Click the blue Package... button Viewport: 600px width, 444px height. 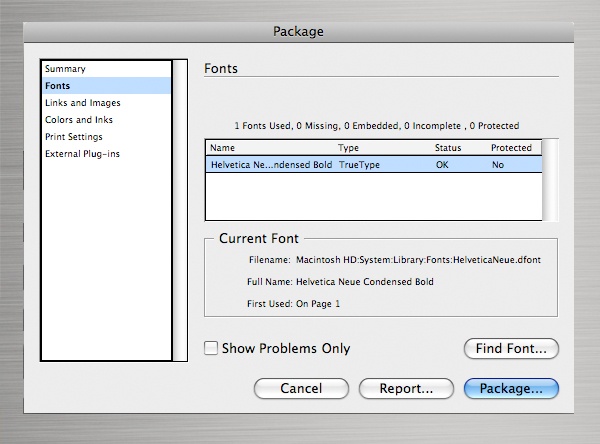(511, 388)
